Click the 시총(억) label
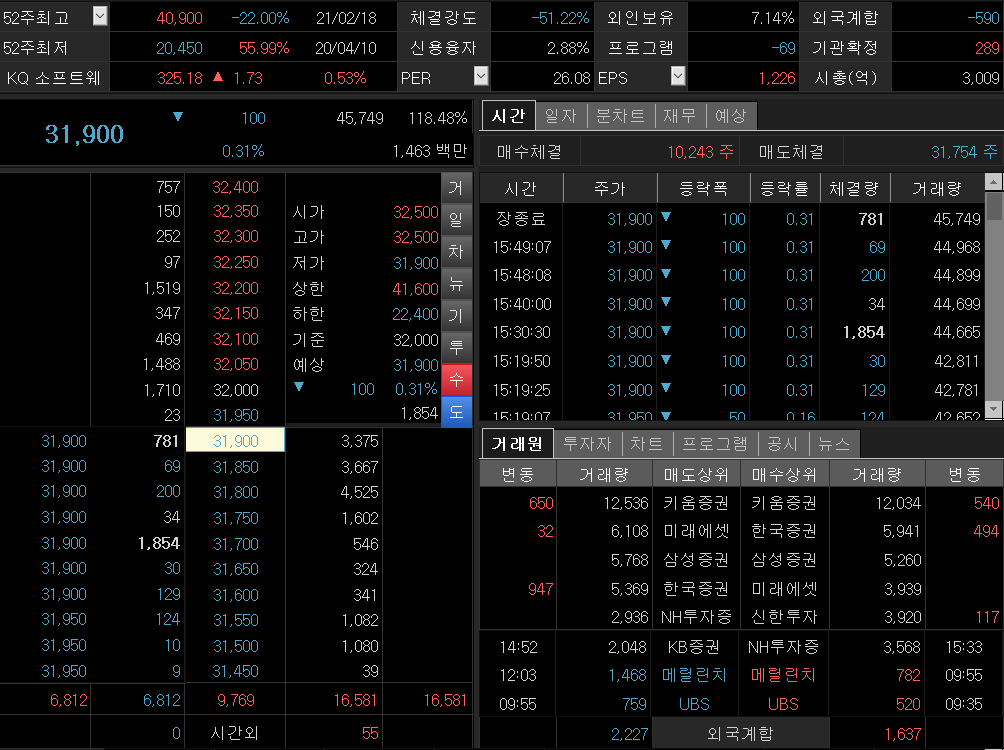This screenshot has width=1004, height=750. click(x=845, y=78)
